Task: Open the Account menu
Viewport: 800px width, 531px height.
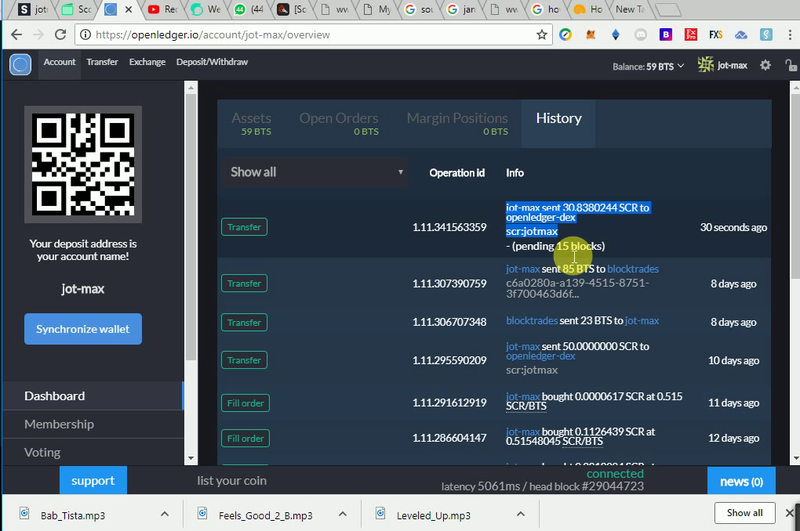Action: coord(59,62)
